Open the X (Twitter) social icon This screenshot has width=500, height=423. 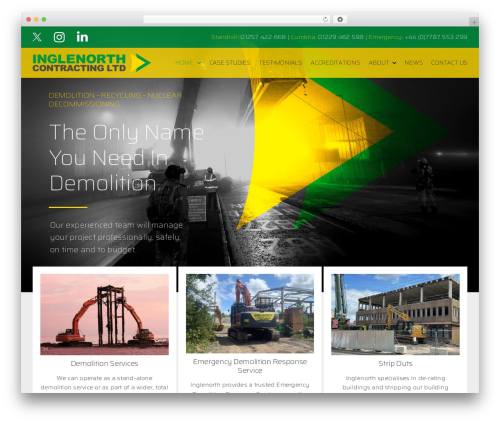pos(37,37)
